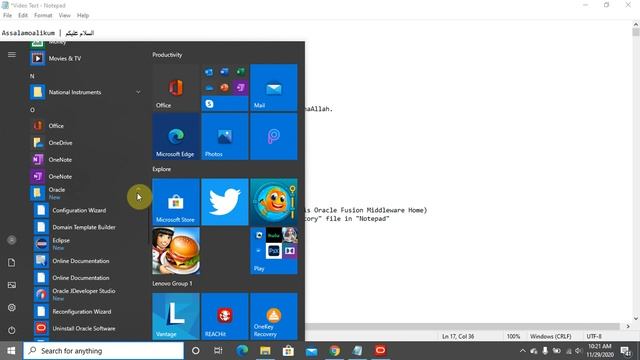Click the Explore group heading
Screen dimensions: 640x360
[x=162, y=169]
